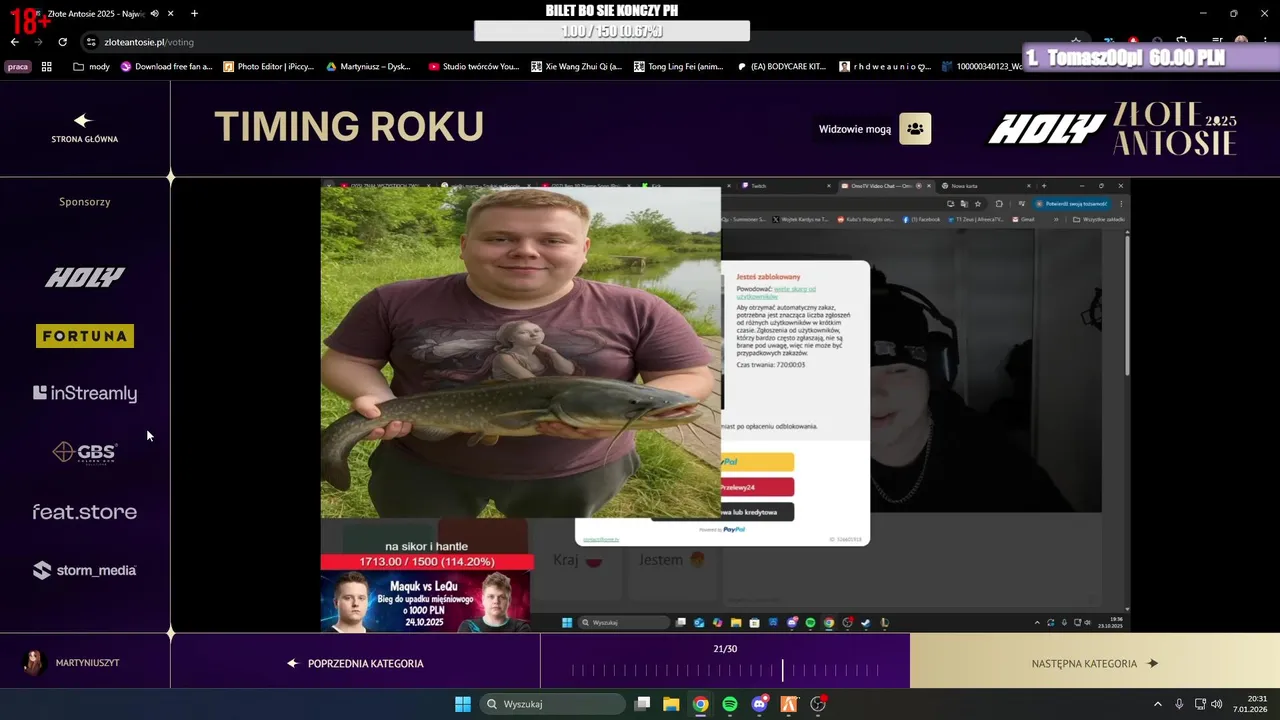Click the HOLY sponsor logo in sidebar
This screenshot has height=720, width=1280.
tap(85, 277)
